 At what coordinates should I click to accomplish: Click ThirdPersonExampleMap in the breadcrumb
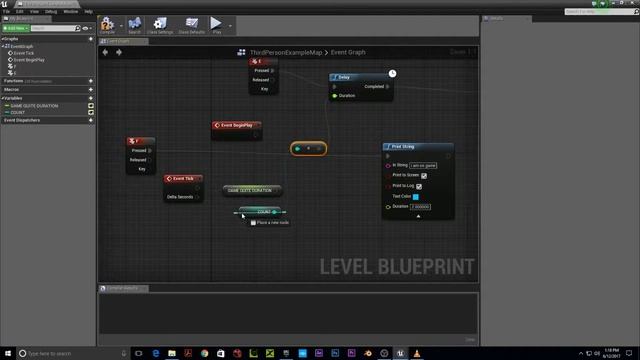pos(286,52)
